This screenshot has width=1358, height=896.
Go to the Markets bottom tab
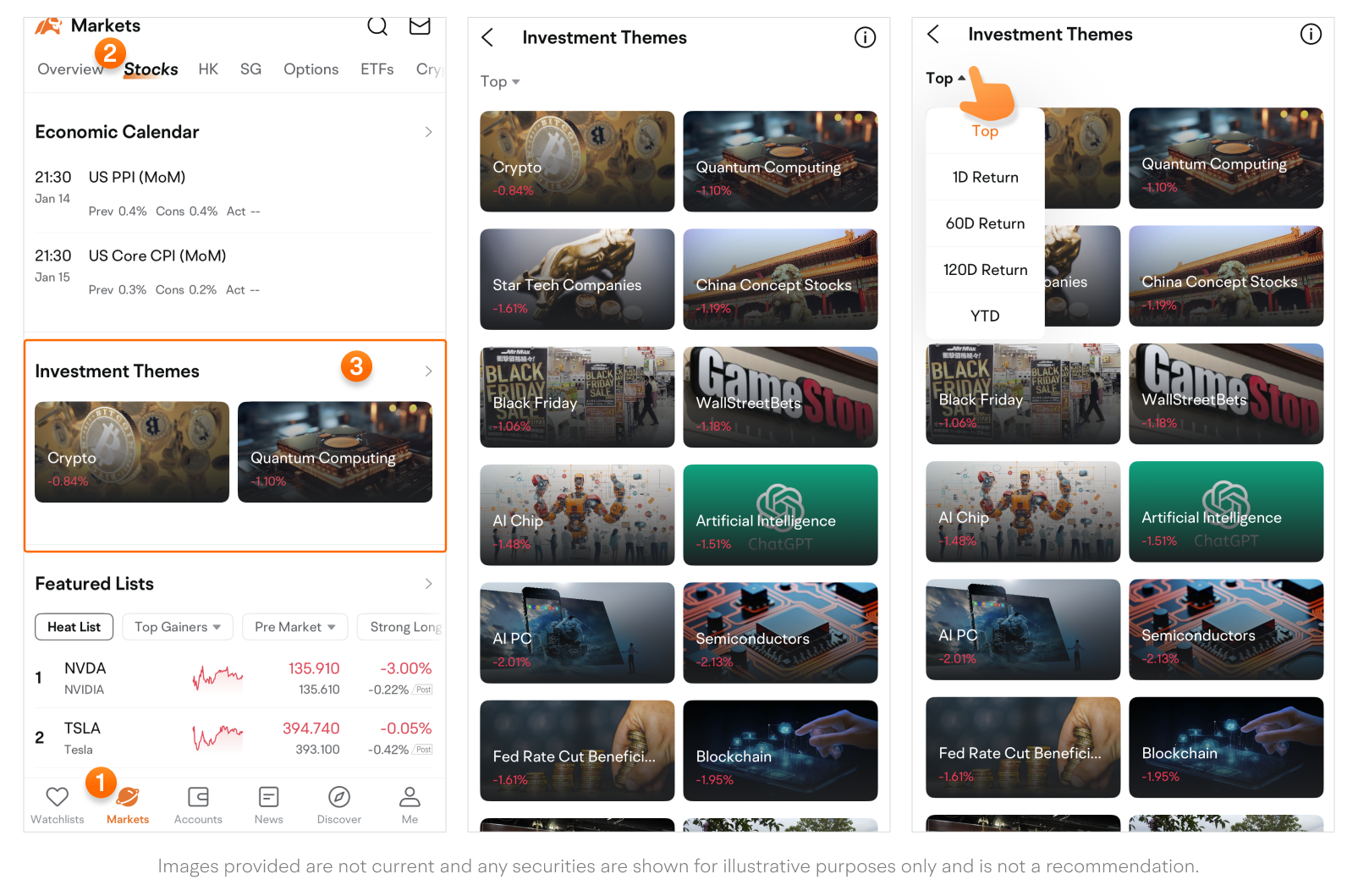(128, 805)
